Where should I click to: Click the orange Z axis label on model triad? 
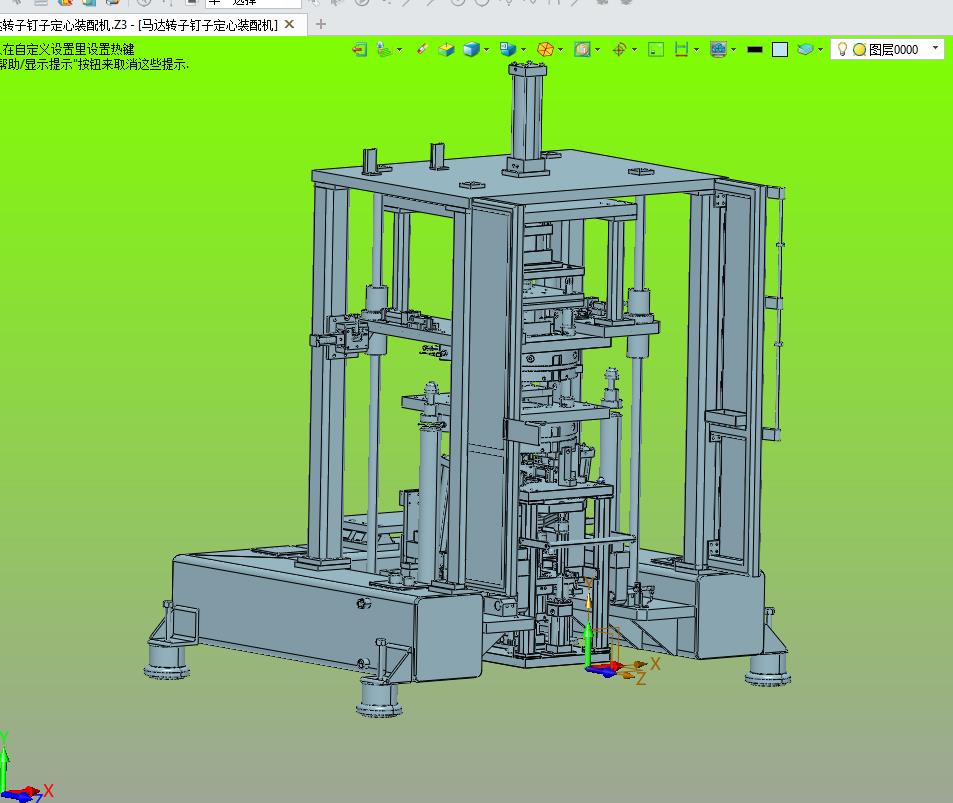(641, 678)
